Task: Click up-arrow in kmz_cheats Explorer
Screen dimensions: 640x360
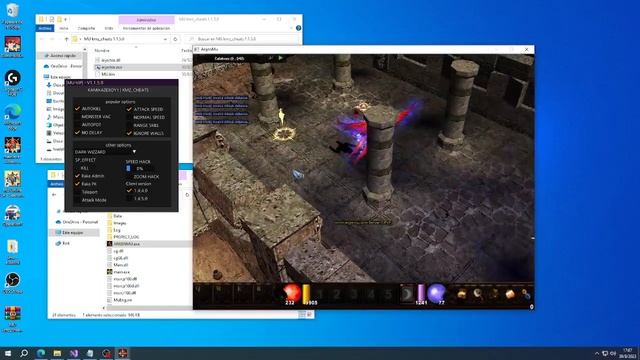Action: [x=66, y=39]
